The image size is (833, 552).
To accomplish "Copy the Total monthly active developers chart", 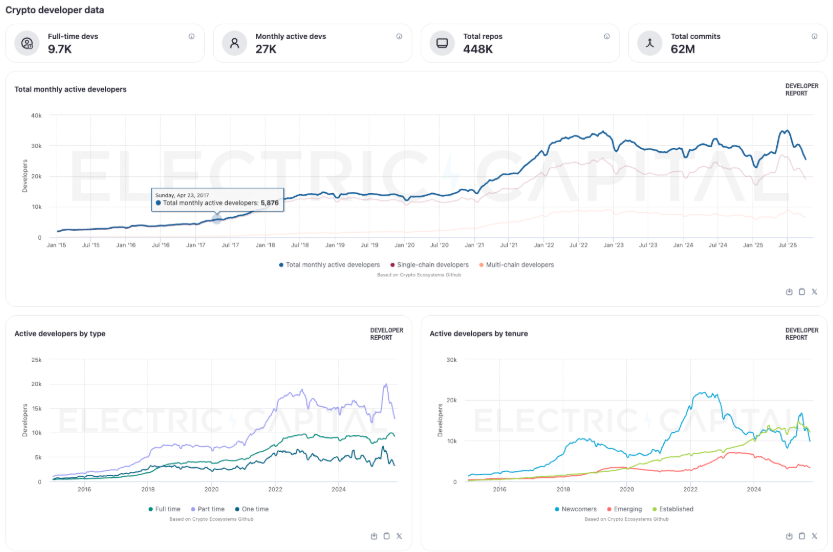I will pos(802,291).
